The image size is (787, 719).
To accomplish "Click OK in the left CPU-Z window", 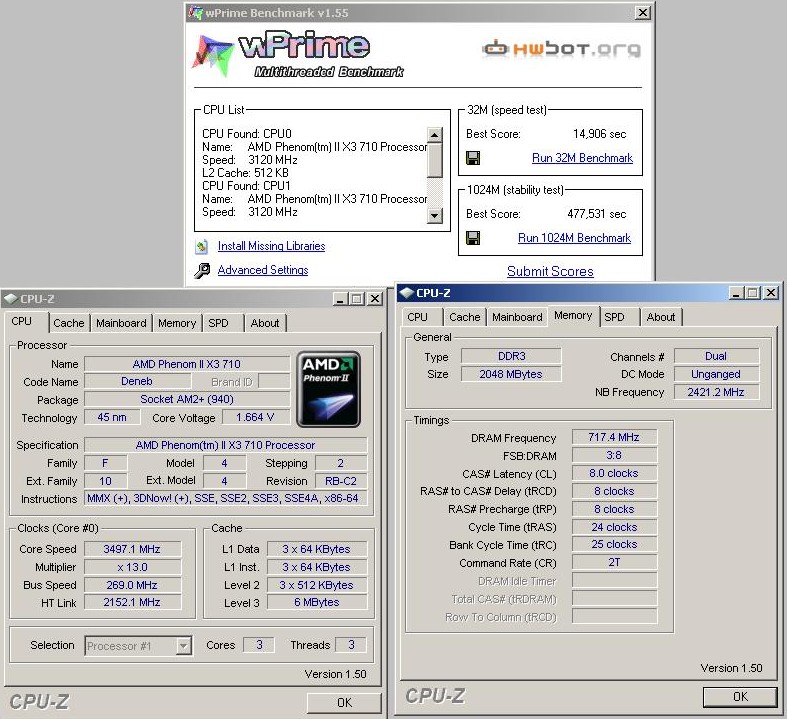I will coord(344,702).
